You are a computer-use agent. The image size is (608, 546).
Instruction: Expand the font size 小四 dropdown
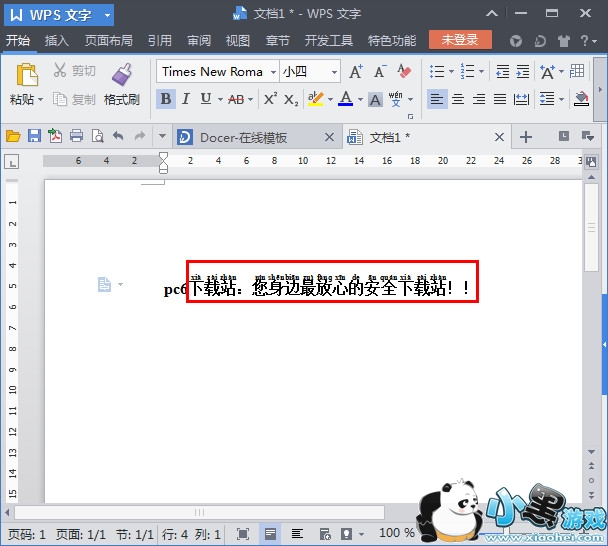[333, 72]
